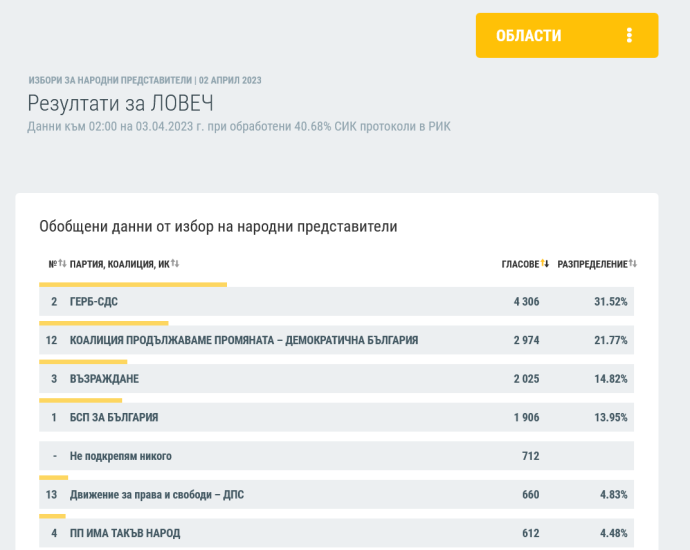Screen dimensions: 690x550
Task: Select the БСП ЗА БЪЛГАРИЯ row
Action: coord(337,417)
